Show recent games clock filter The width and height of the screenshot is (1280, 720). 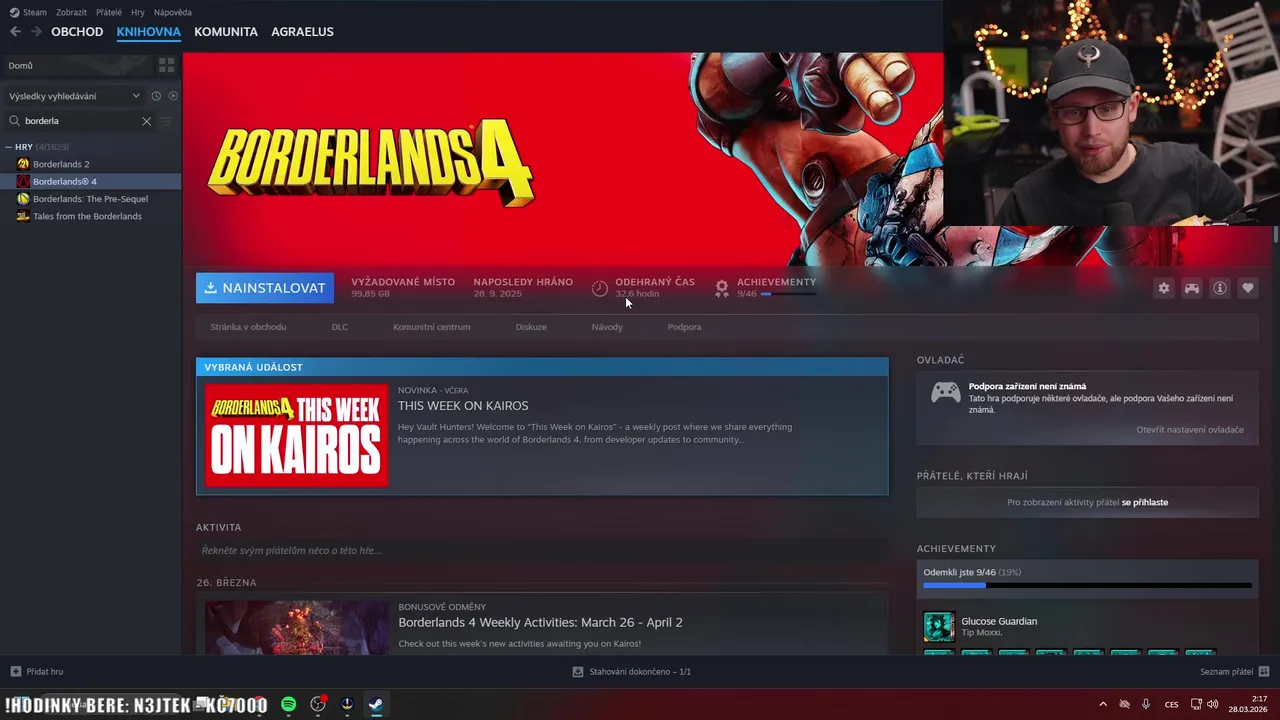[156, 96]
